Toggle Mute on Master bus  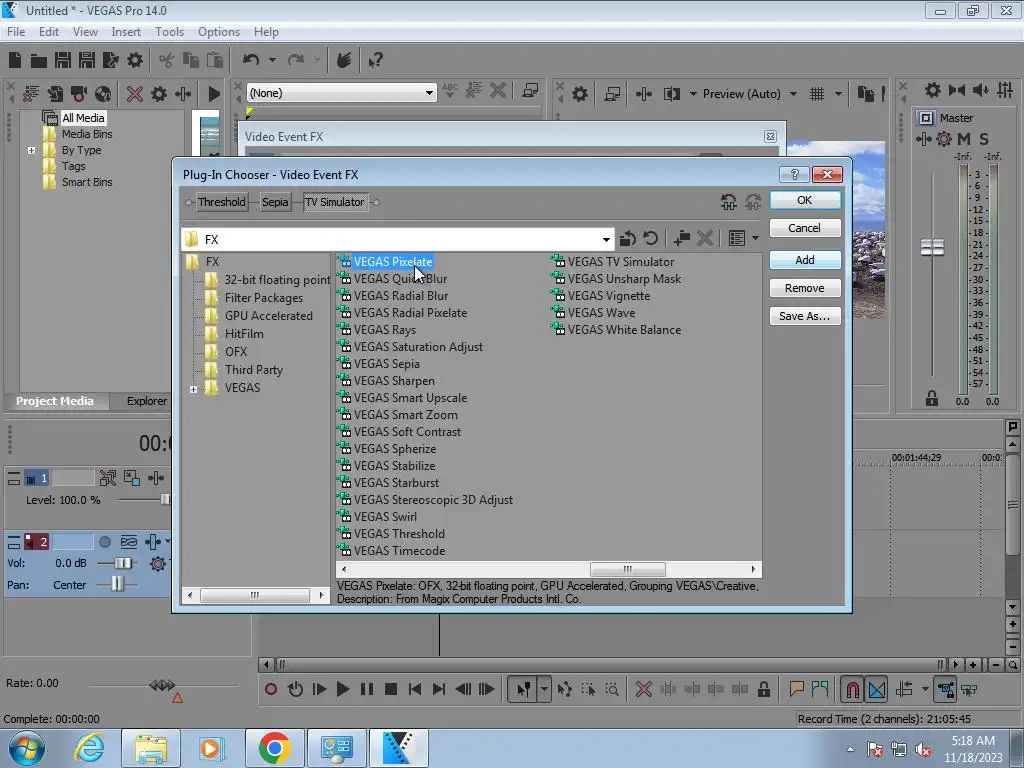(x=964, y=138)
